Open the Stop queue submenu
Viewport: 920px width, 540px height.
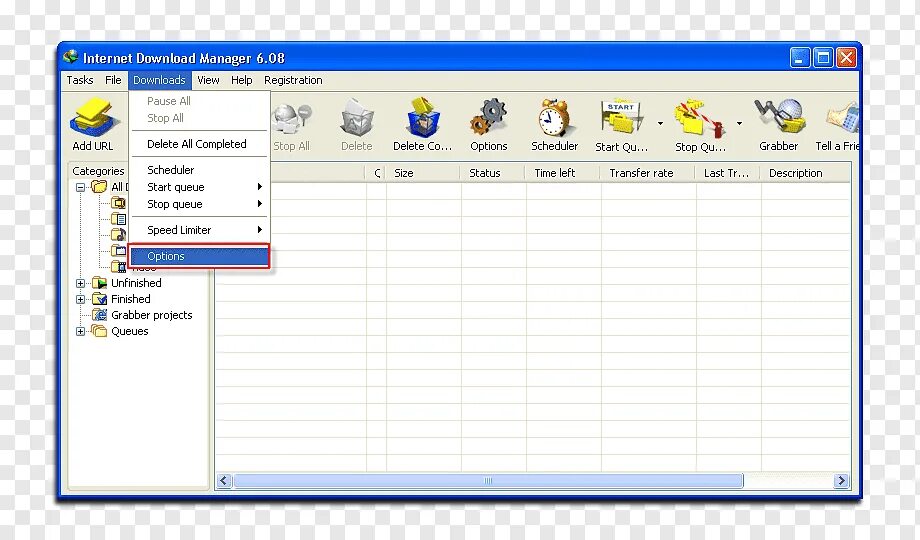[x=199, y=204]
